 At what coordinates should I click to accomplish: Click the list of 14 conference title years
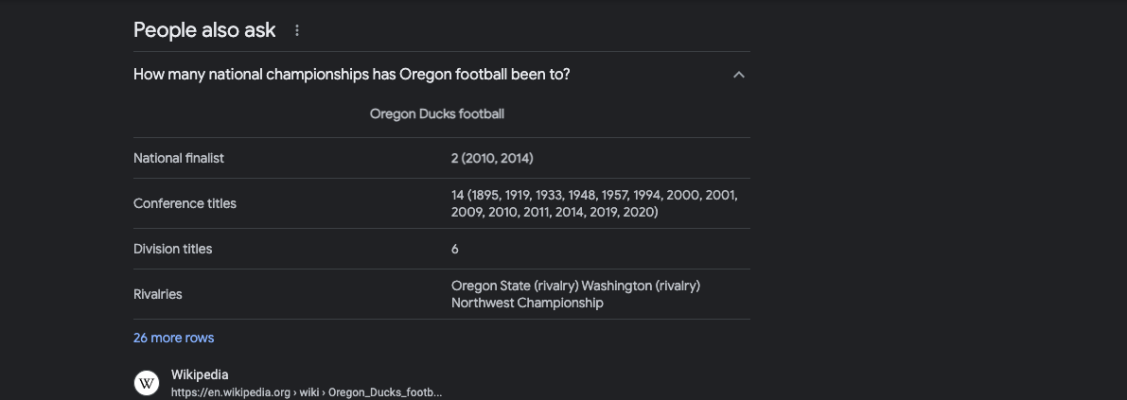pos(594,203)
